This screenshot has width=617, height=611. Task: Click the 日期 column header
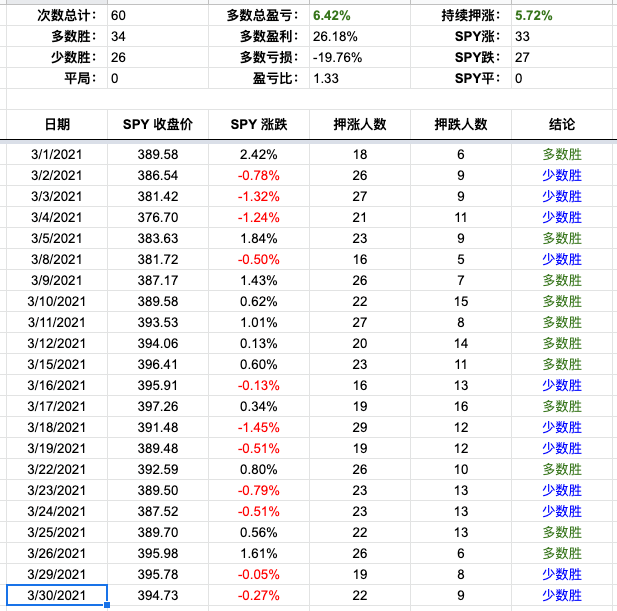tap(57, 124)
